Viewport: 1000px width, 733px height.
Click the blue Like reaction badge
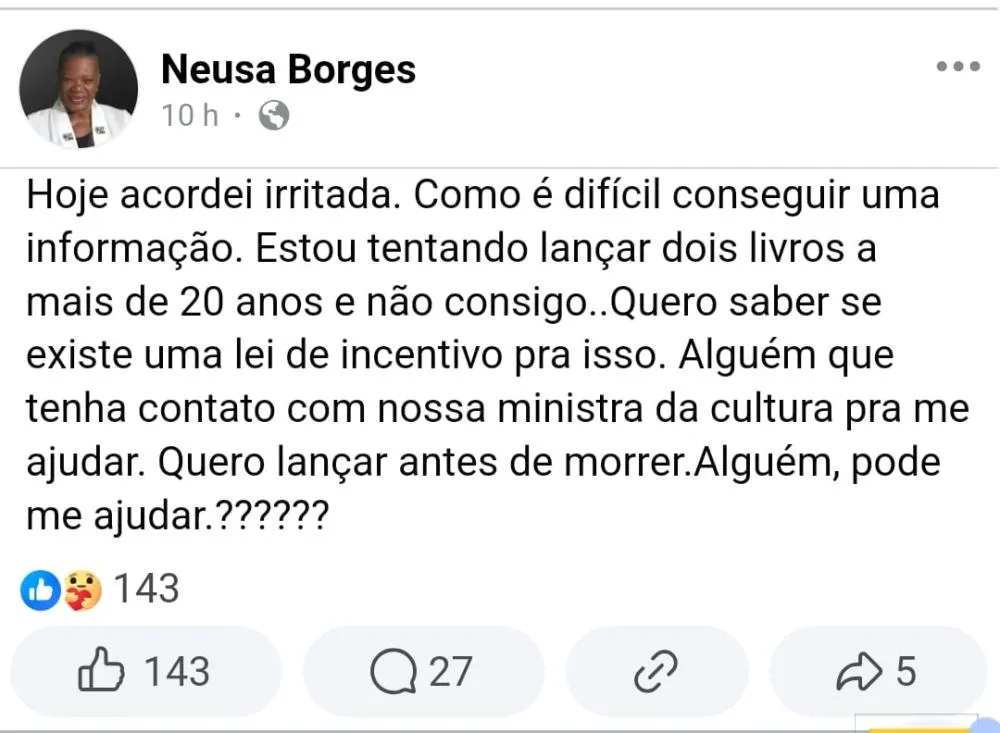coord(40,590)
